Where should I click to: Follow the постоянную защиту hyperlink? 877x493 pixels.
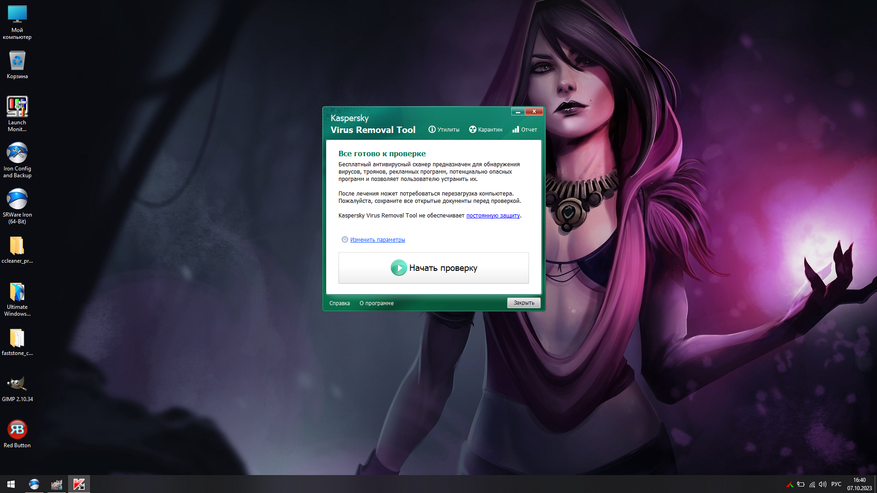pos(493,215)
